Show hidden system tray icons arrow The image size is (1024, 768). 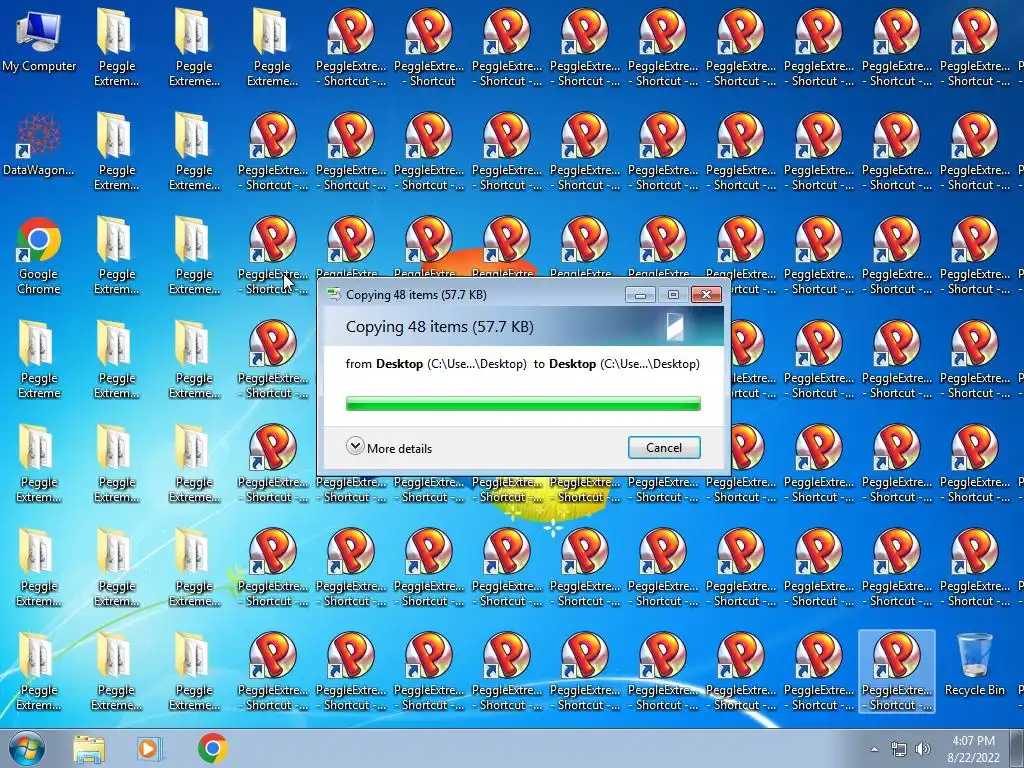click(x=874, y=749)
